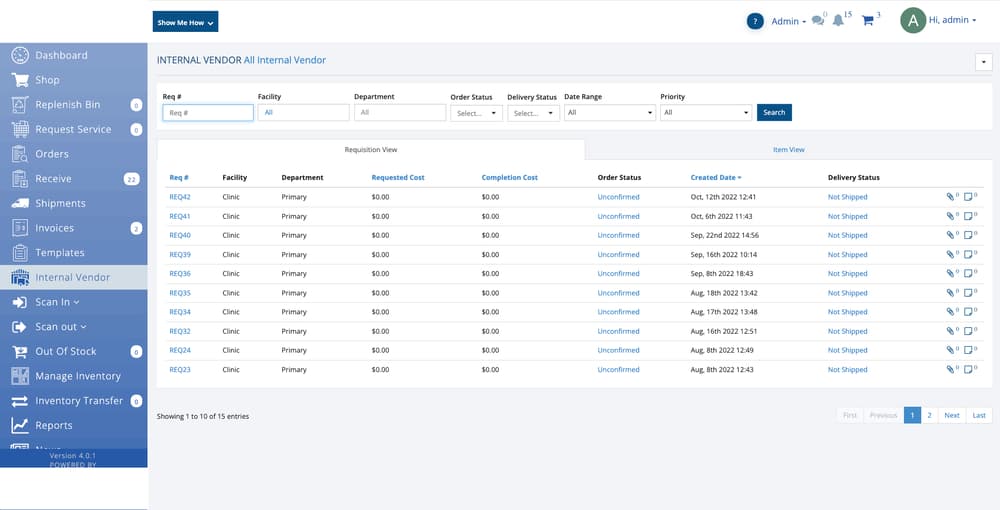Open the Date Range dropdown
Screen dimensions: 1000x510
tap(610, 113)
